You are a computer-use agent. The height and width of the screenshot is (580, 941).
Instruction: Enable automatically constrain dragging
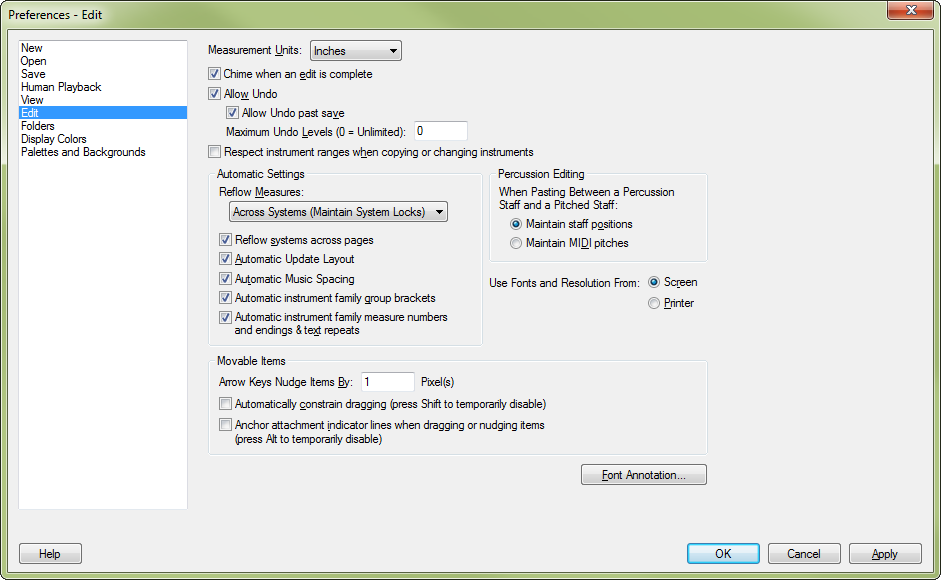[x=225, y=403]
